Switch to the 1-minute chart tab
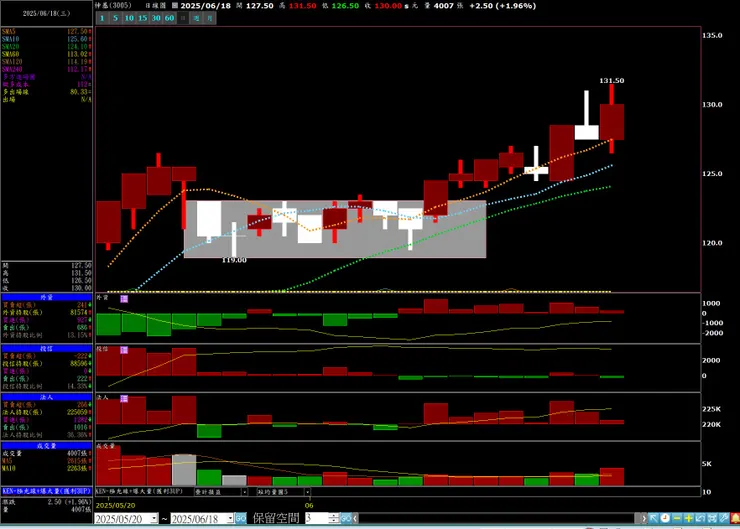 coord(102,18)
